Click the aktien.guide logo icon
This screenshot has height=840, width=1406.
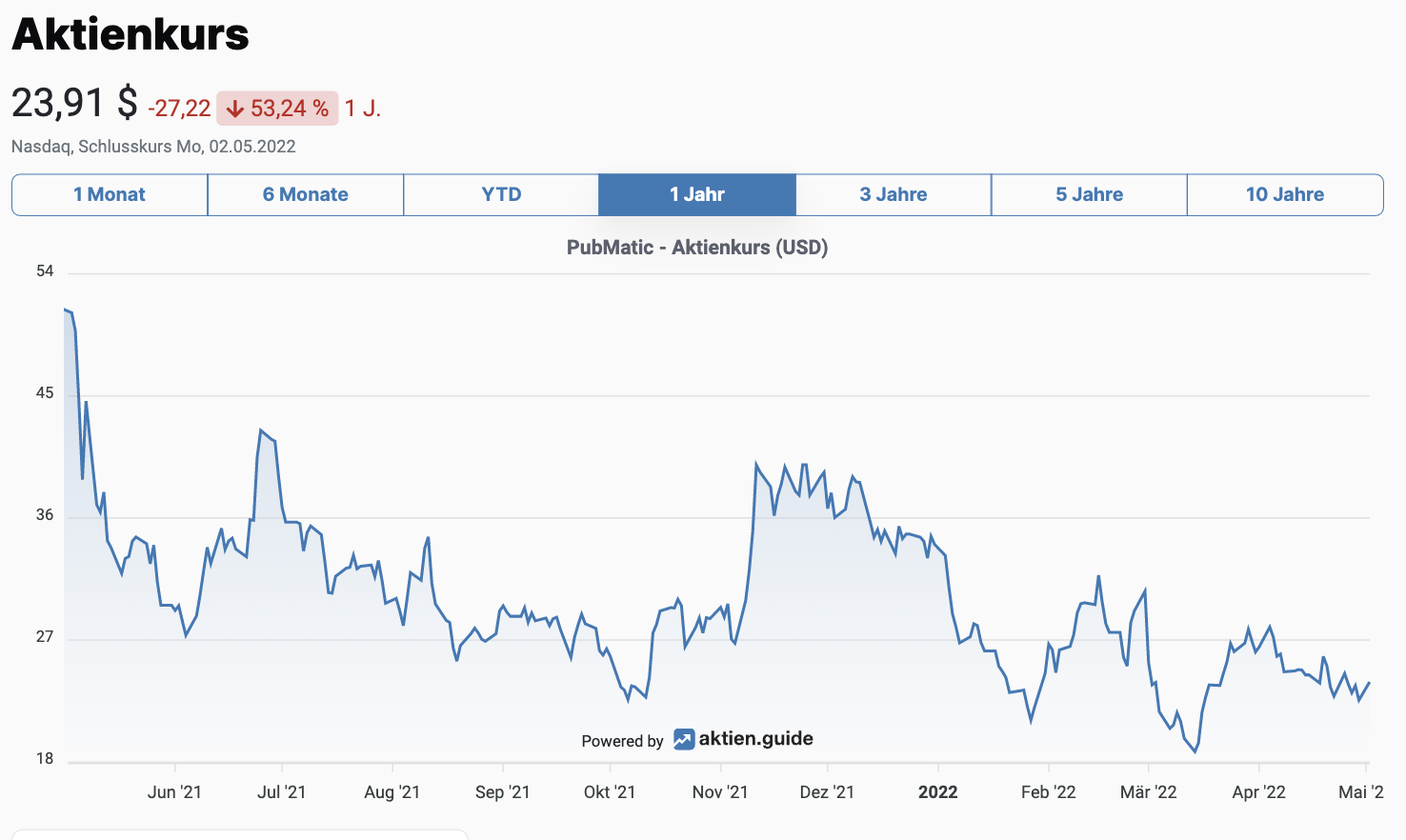[684, 739]
